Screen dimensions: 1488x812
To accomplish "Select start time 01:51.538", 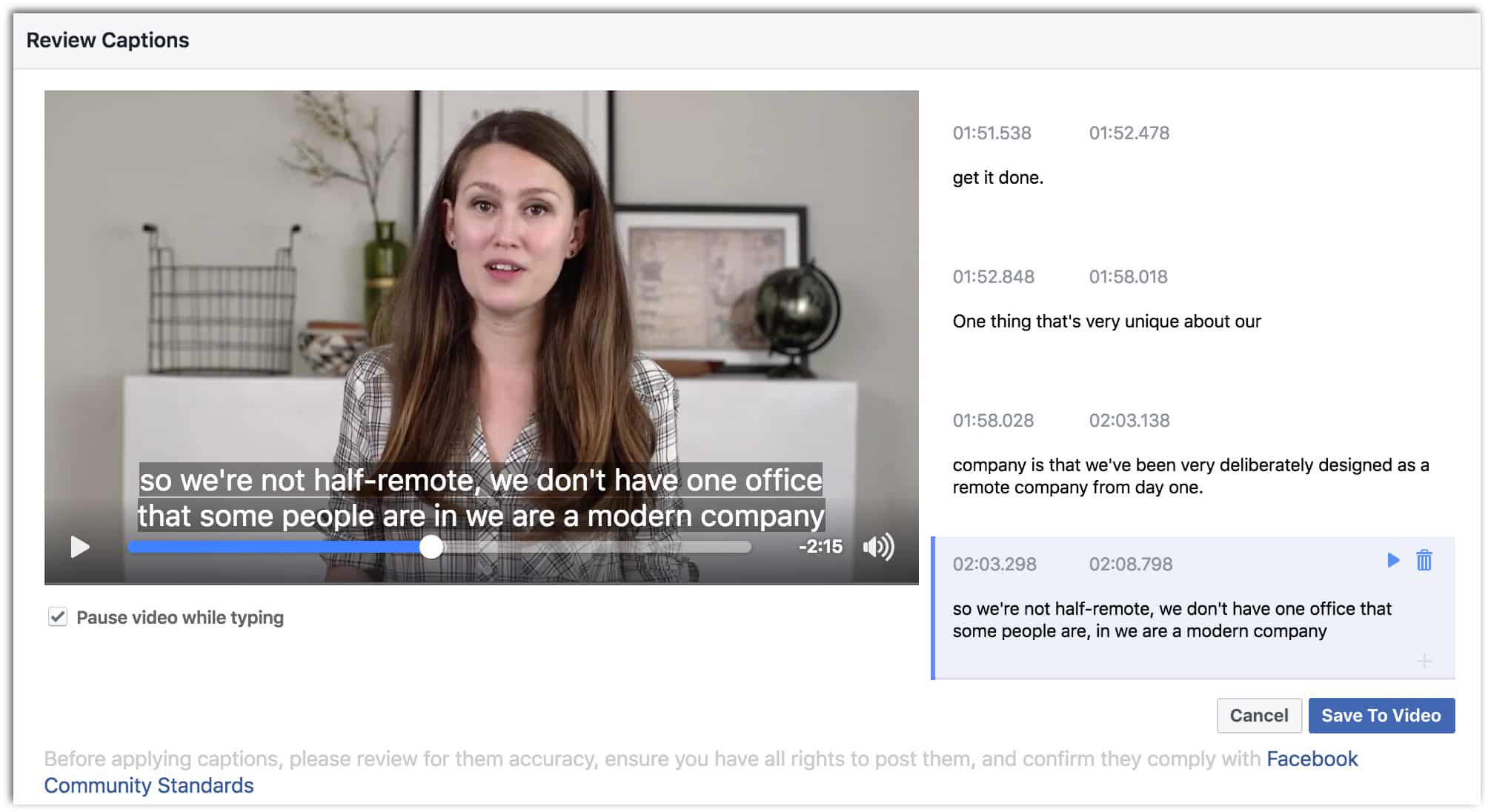I will [x=992, y=133].
